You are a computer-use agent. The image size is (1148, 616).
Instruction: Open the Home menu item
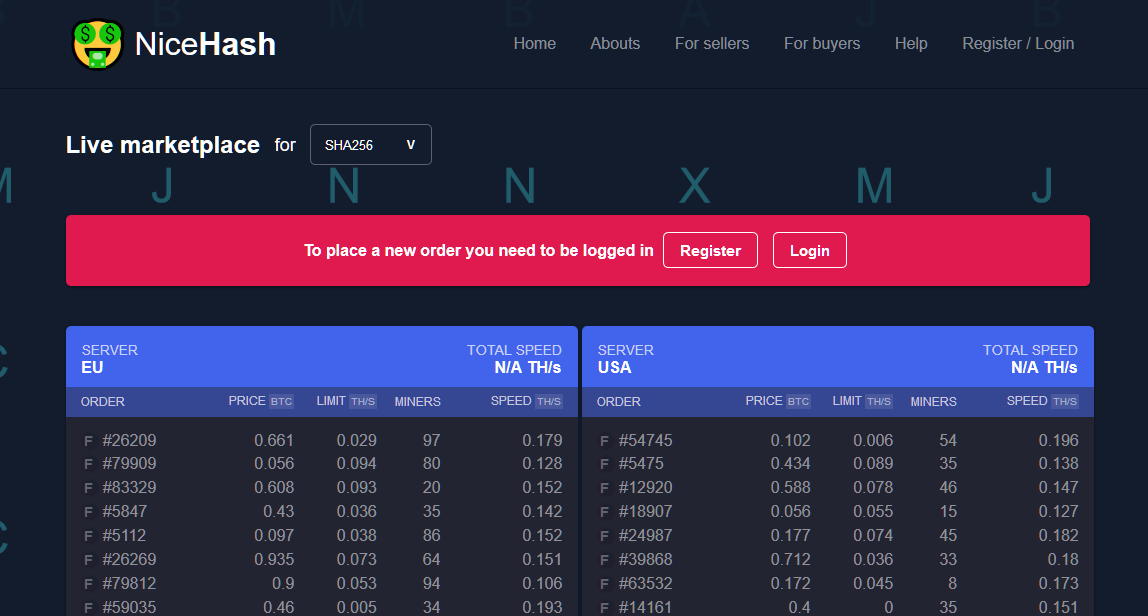pos(534,44)
